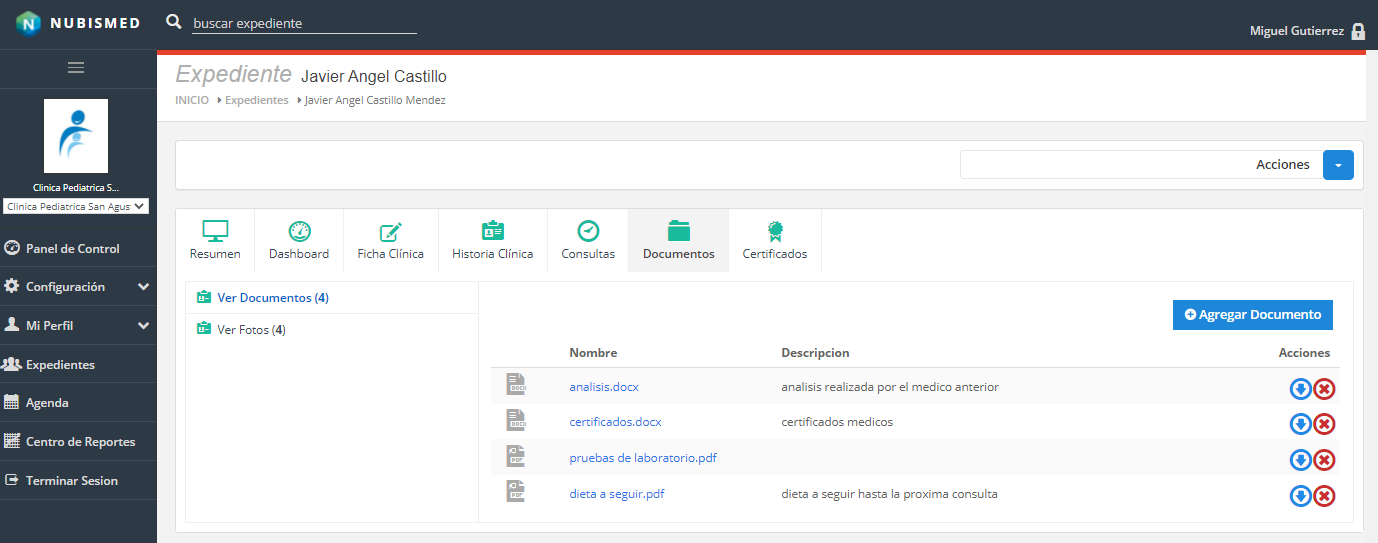
Task: Click the Agregar Documento button
Action: (1253, 314)
